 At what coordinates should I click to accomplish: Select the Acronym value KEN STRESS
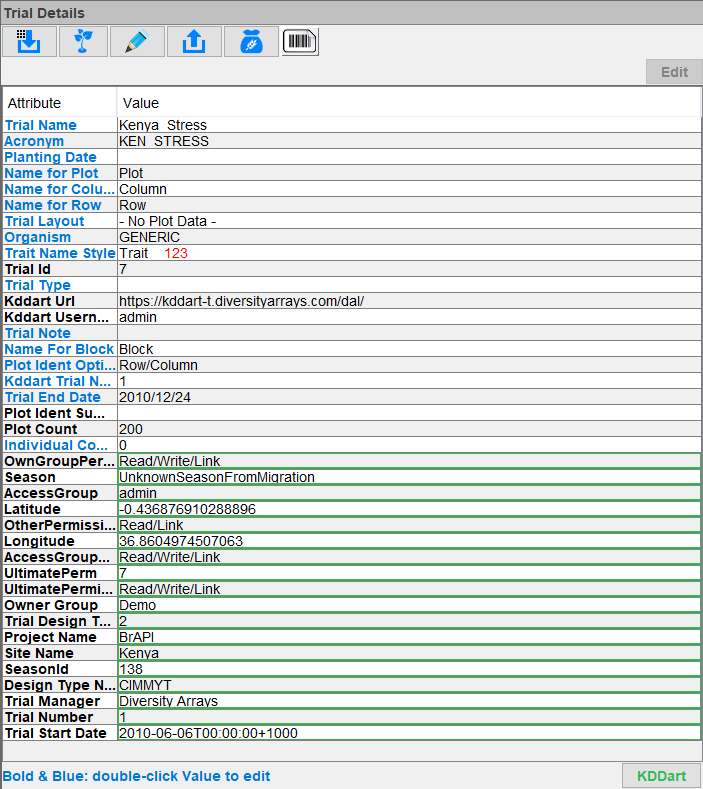point(409,141)
